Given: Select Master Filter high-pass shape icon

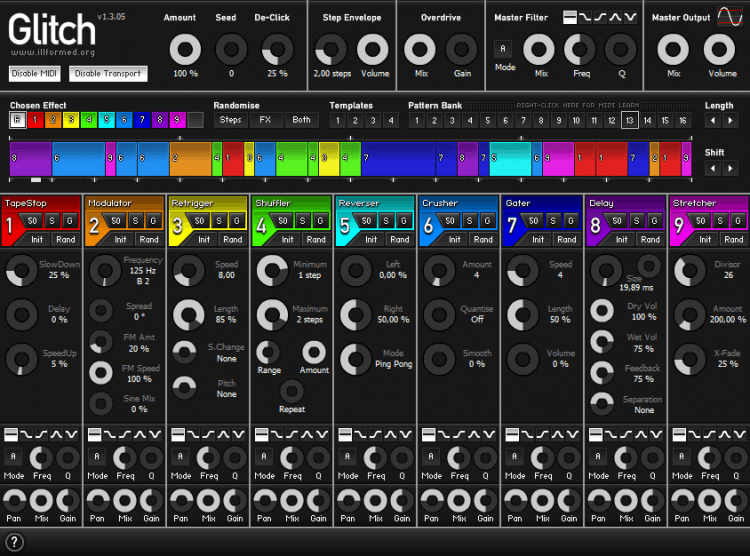Looking at the screenshot, I should point(600,18).
